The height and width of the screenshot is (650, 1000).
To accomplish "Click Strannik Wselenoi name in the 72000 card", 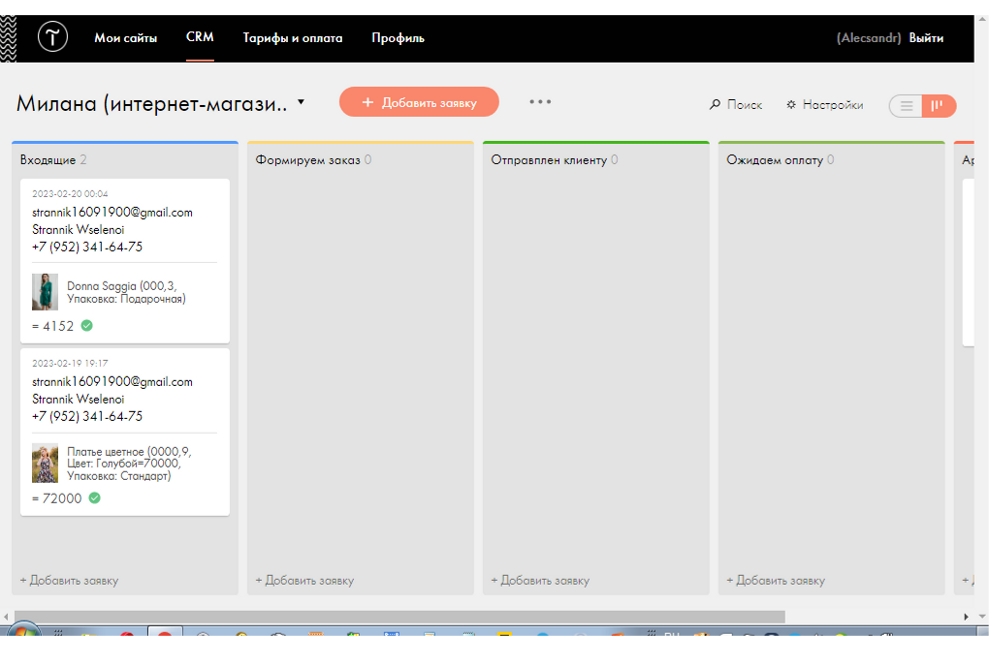I will click(78, 399).
